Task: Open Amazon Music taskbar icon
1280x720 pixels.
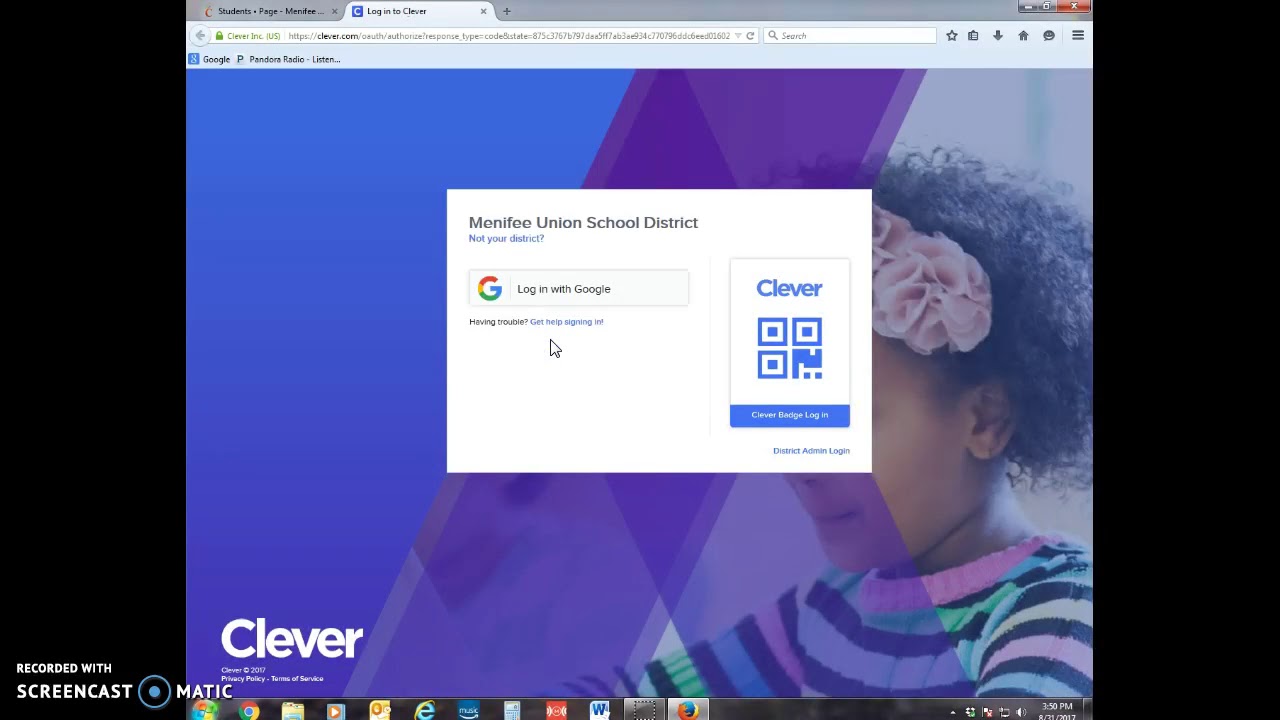Action: click(468, 711)
